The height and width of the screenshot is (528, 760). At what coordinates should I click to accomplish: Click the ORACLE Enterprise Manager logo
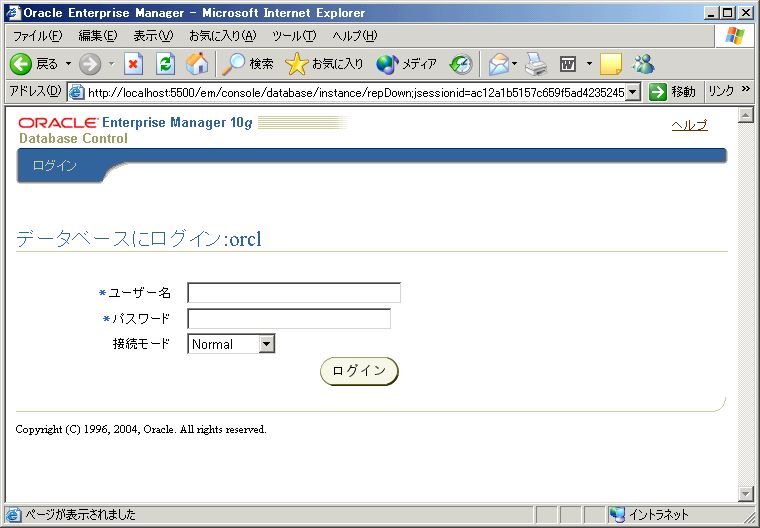point(136,123)
